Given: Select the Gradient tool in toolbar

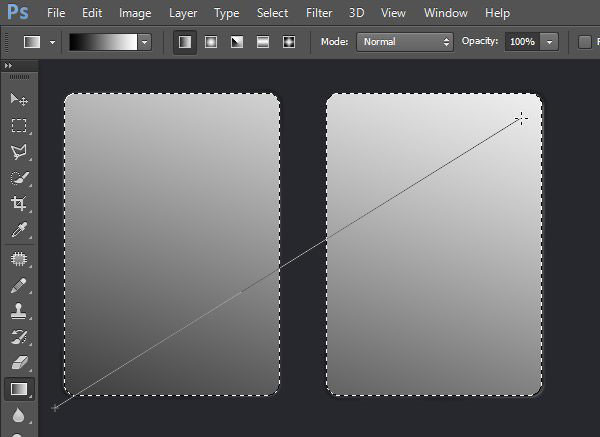Looking at the screenshot, I should pos(19,389).
